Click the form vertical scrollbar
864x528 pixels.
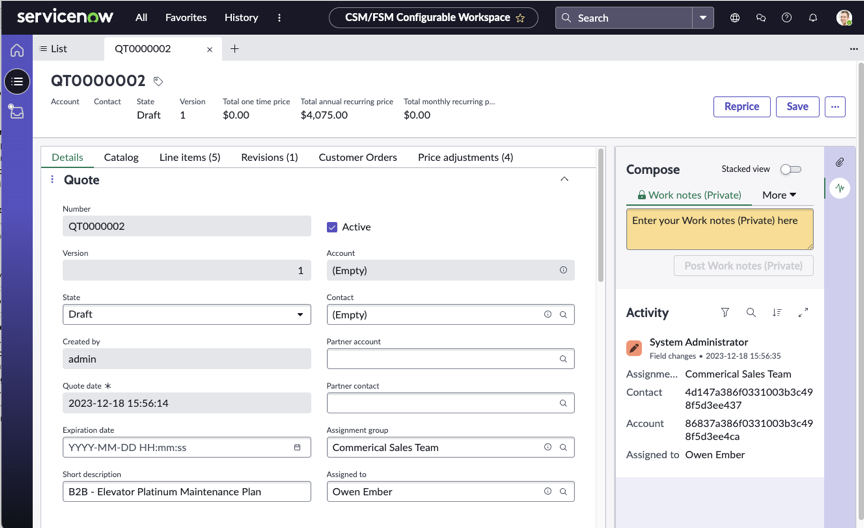601,215
